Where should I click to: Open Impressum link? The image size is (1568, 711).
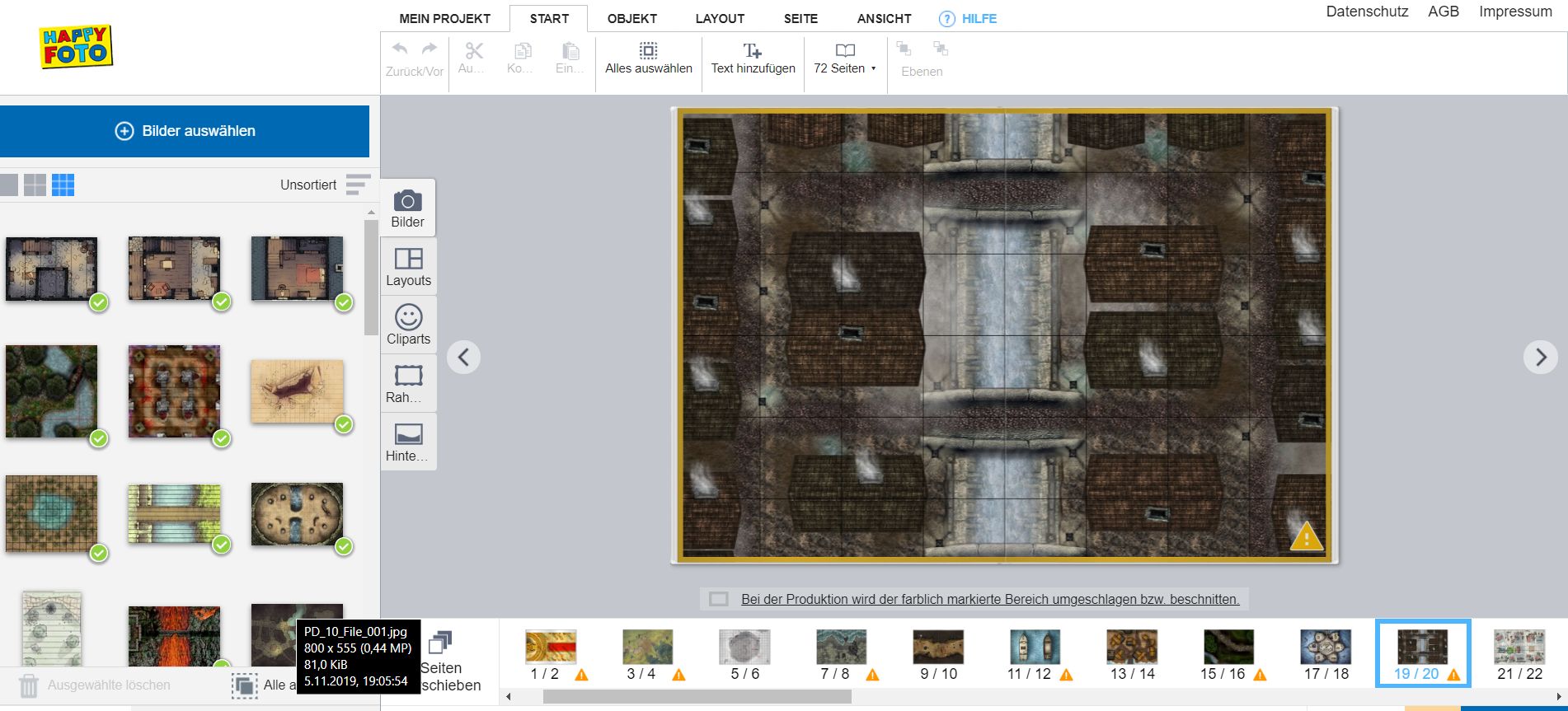(x=1515, y=12)
